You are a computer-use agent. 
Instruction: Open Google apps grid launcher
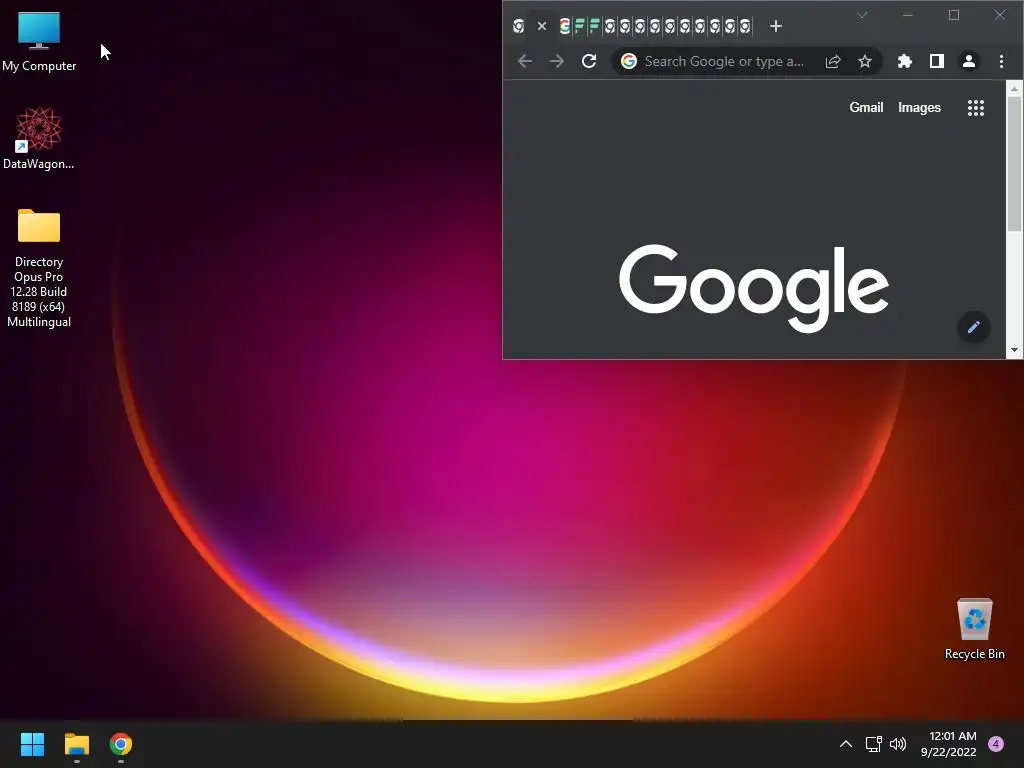click(x=976, y=108)
